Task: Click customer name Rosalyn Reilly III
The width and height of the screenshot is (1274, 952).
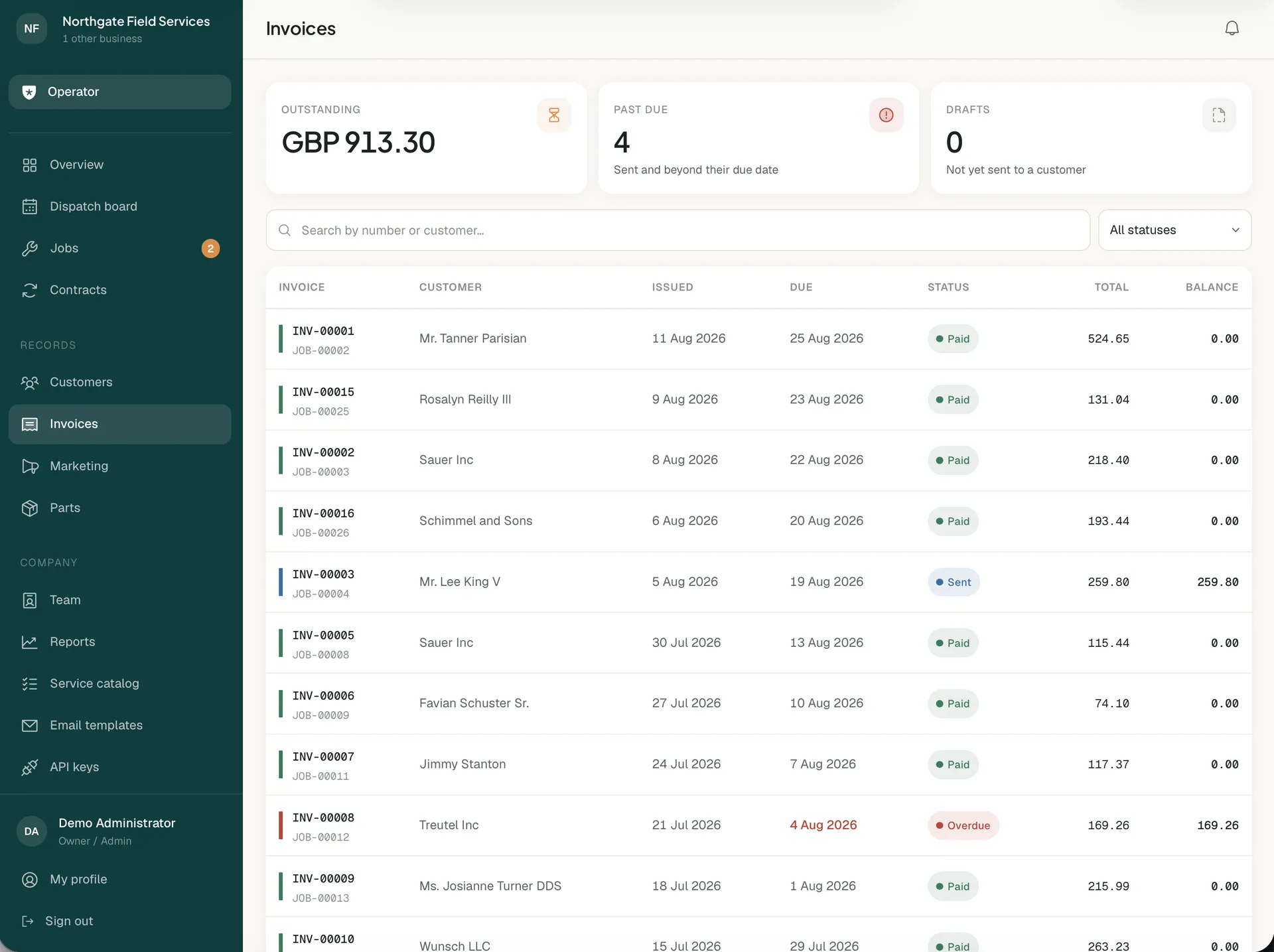Action: pyautogui.click(x=465, y=399)
